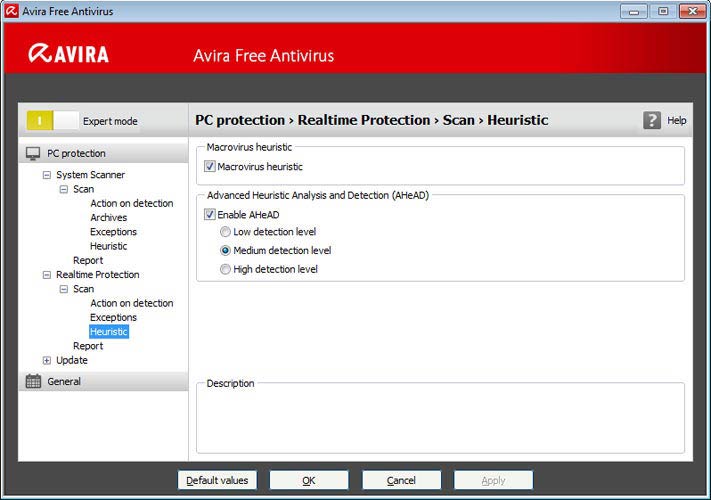Expand the Update tree node
This screenshot has height=500, width=711.
pos(46,360)
